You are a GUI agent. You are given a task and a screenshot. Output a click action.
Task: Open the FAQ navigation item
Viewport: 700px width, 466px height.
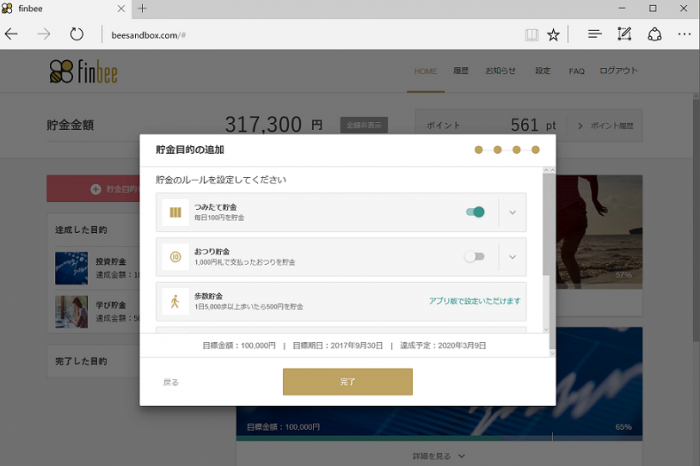pyautogui.click(x=576, y=71)
